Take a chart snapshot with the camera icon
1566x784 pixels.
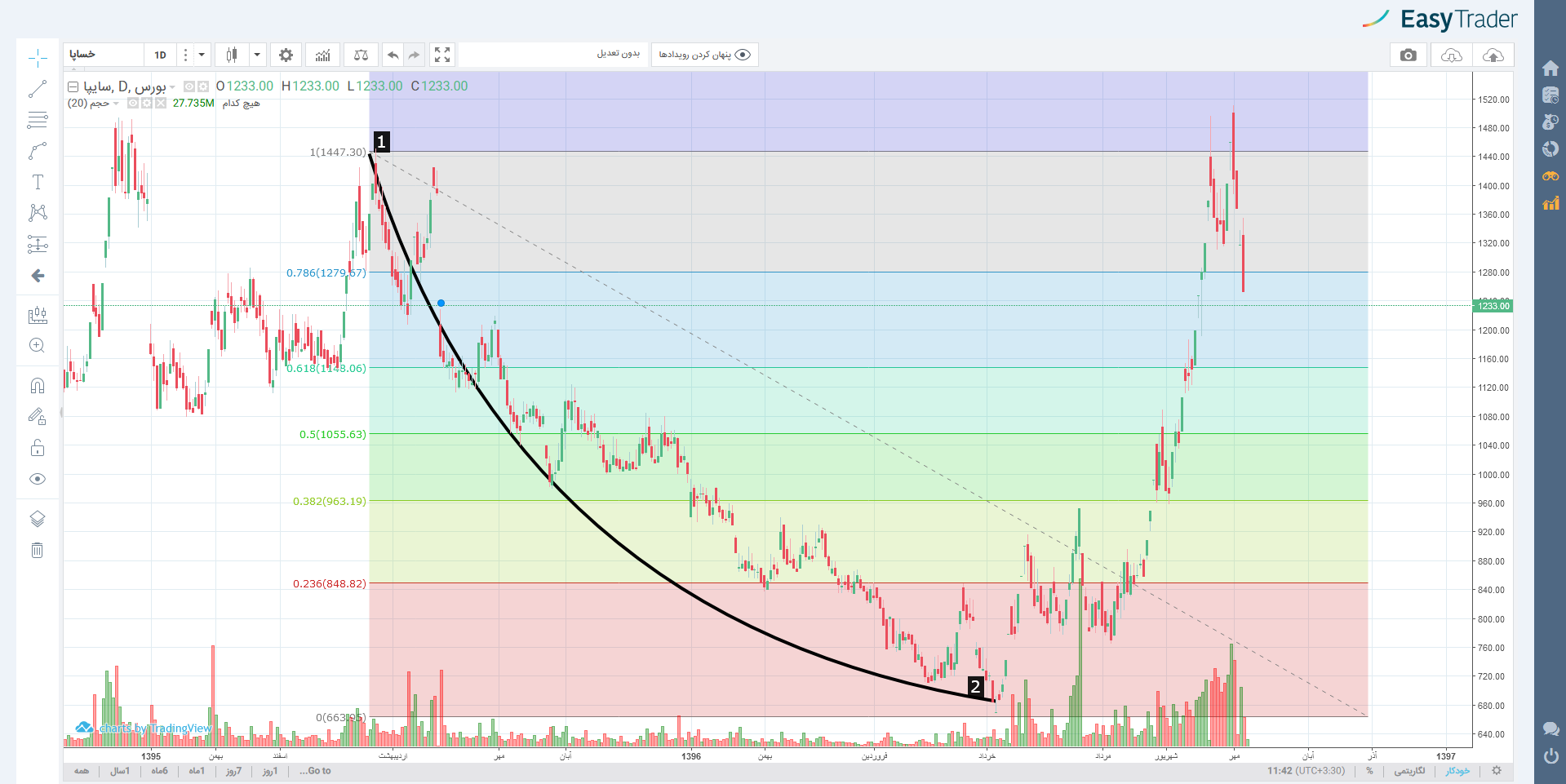(x=1408, y=55)
